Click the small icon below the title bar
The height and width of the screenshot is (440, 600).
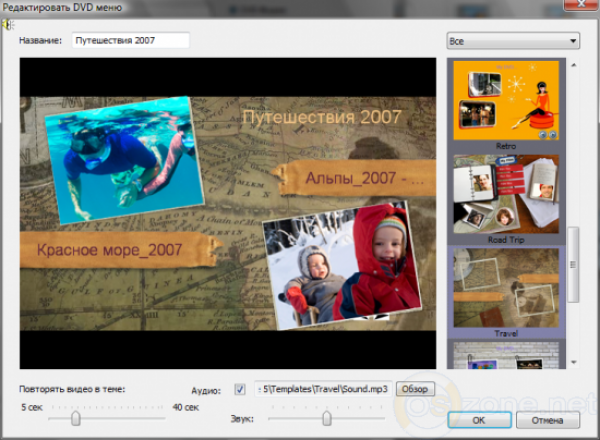[x=9, y=24]
